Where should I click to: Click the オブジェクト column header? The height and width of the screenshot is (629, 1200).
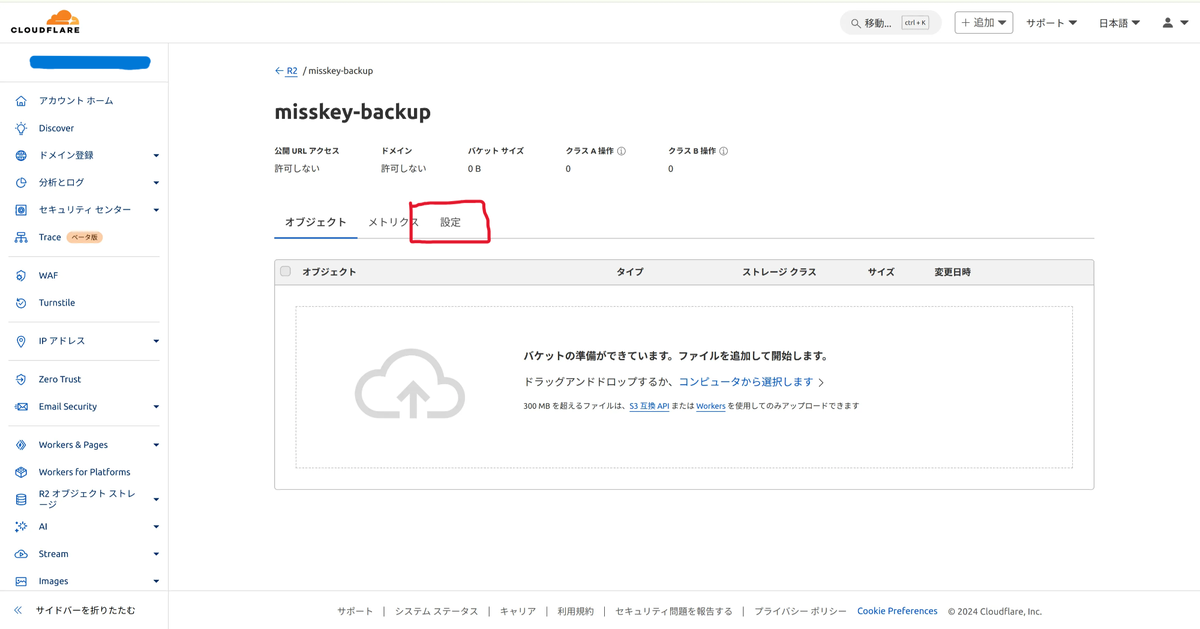click(x=329, y=272)
